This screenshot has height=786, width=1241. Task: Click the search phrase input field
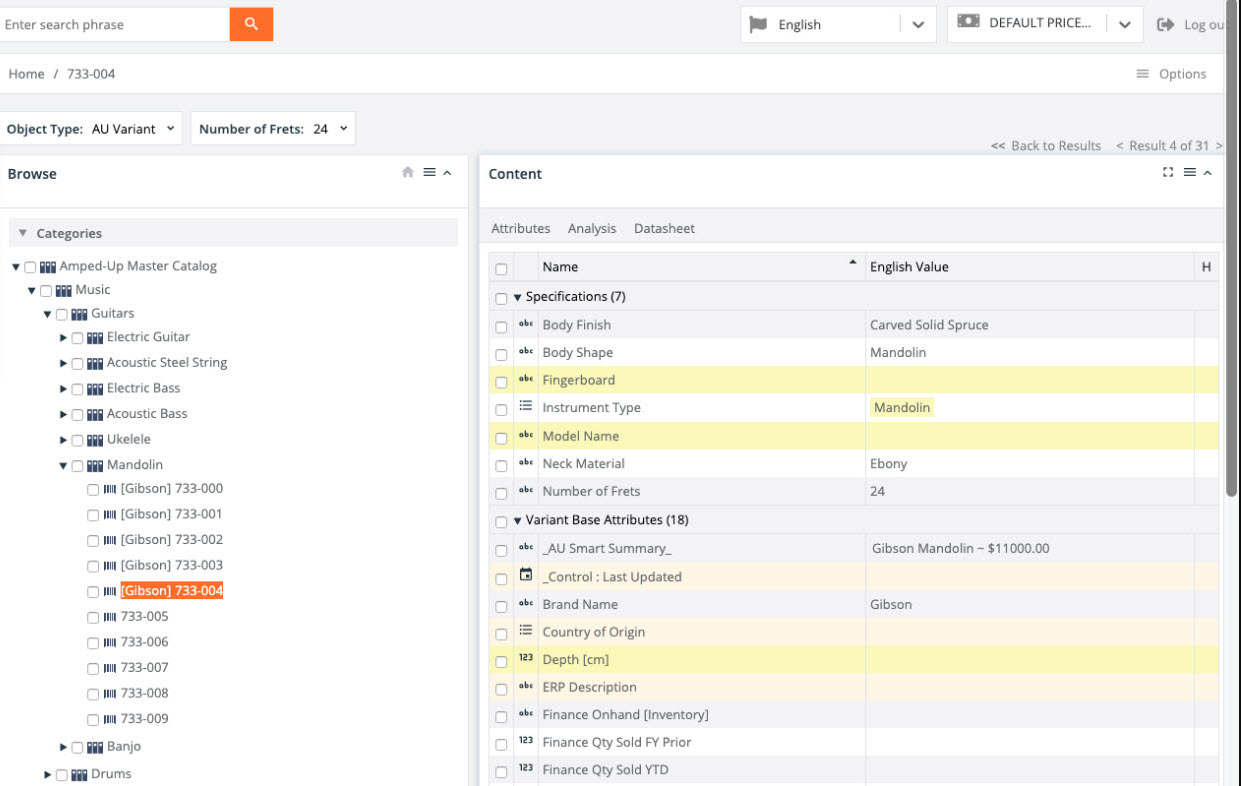(x=114, y=24)
